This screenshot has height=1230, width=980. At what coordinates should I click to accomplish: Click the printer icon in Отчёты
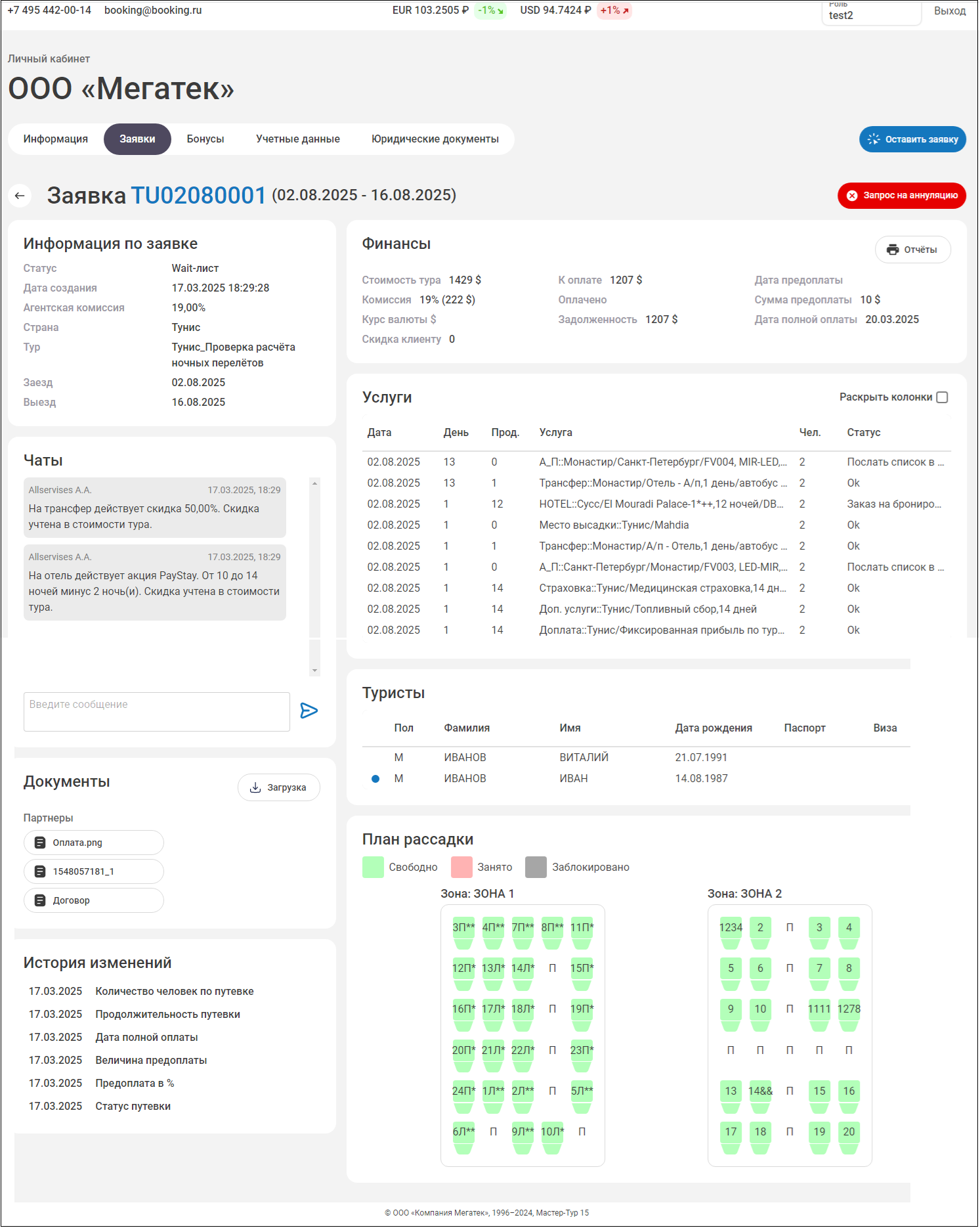click(892, 250)
